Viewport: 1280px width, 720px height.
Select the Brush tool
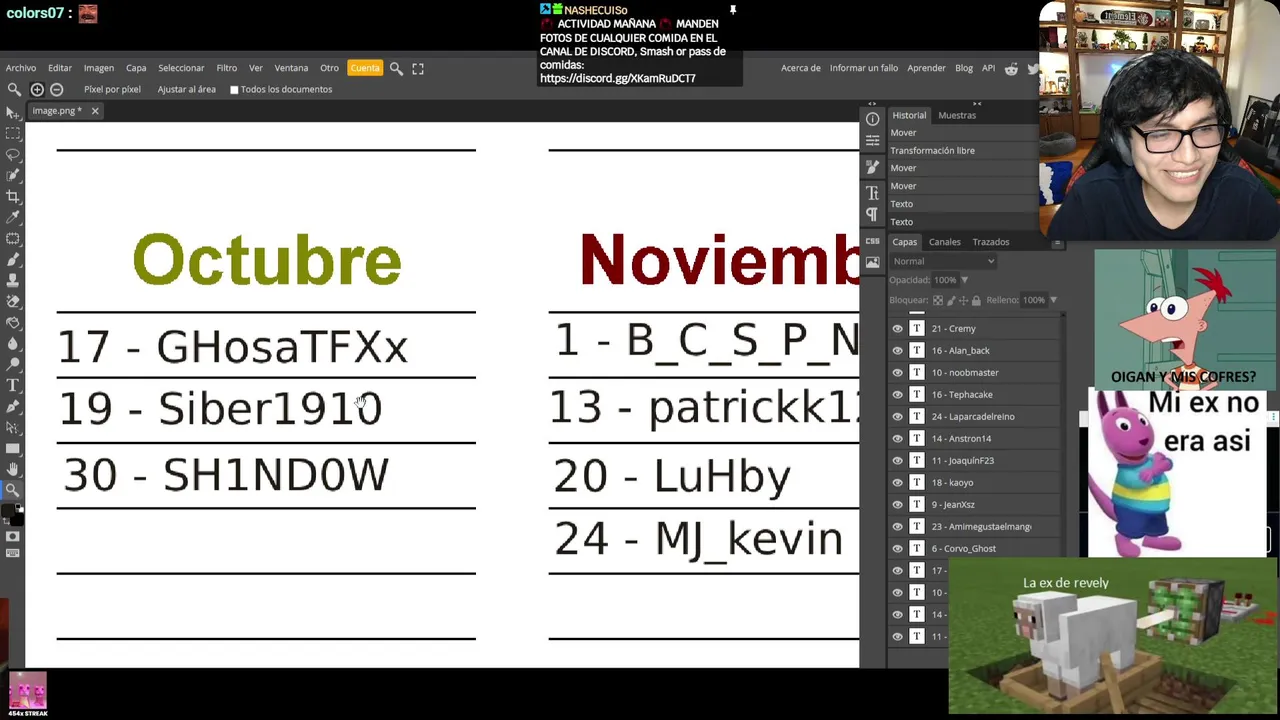(x=13, y=260)
